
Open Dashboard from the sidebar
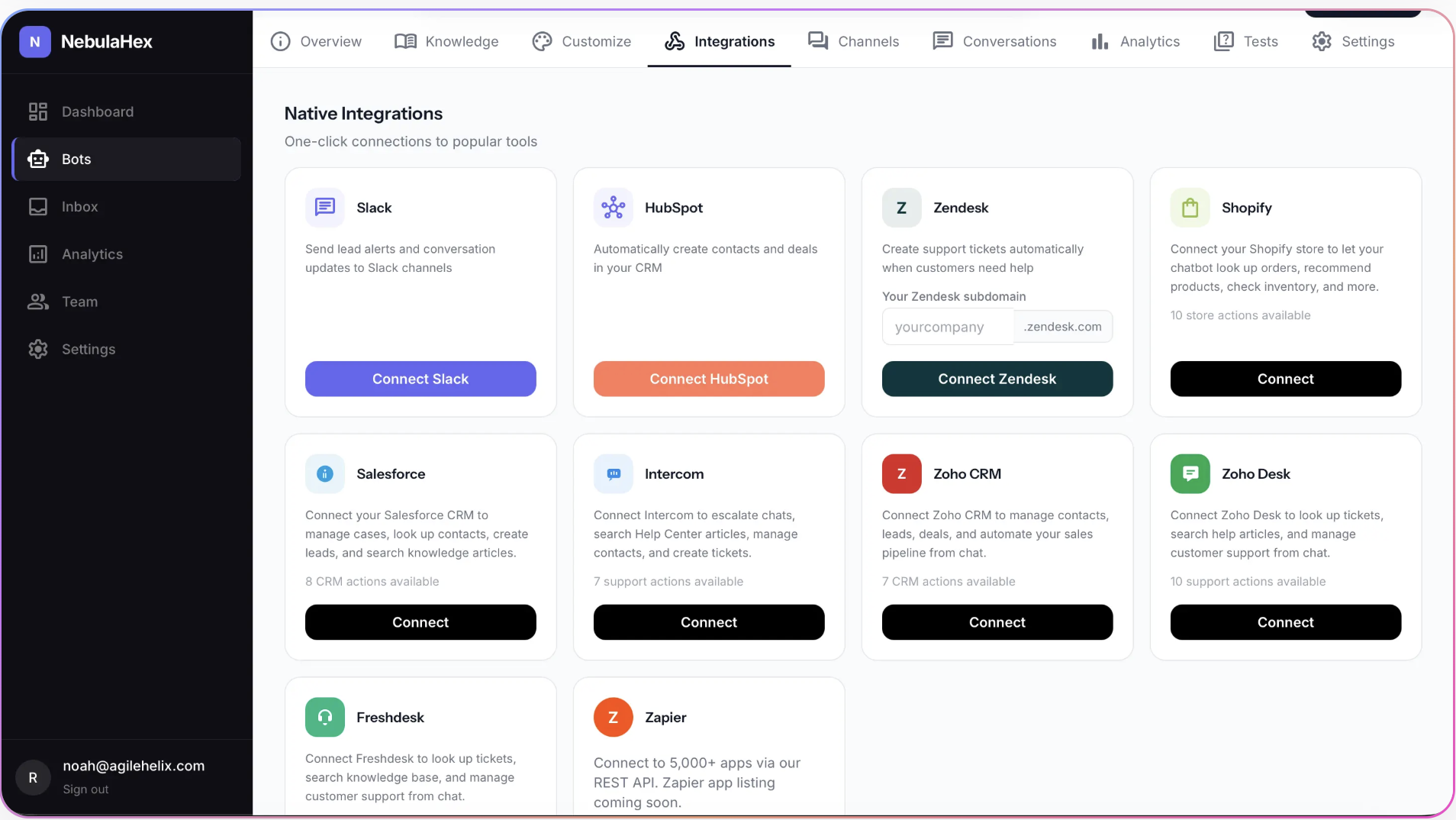[127, 112]
